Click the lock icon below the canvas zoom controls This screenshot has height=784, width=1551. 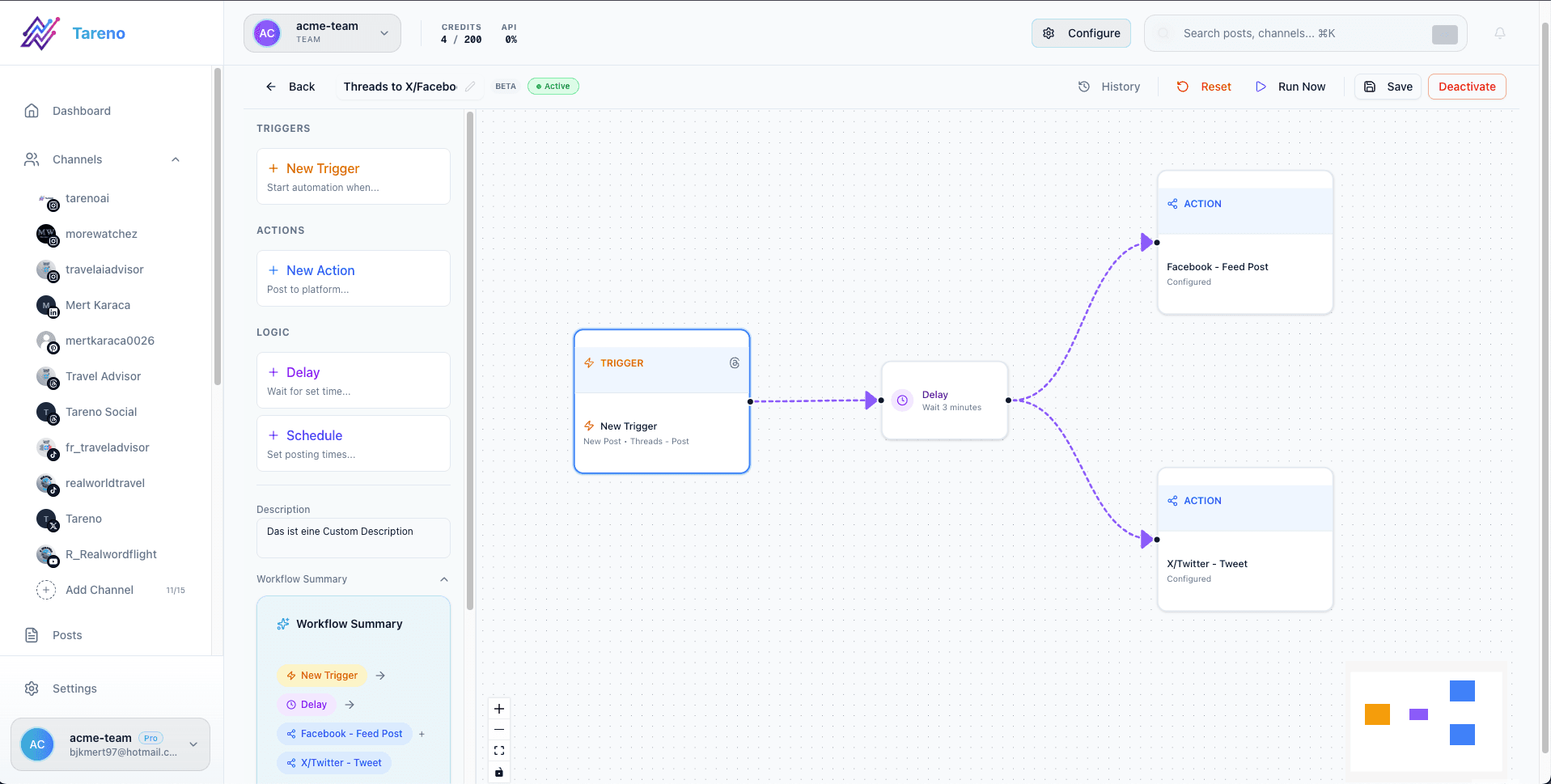tap(498, 773)
